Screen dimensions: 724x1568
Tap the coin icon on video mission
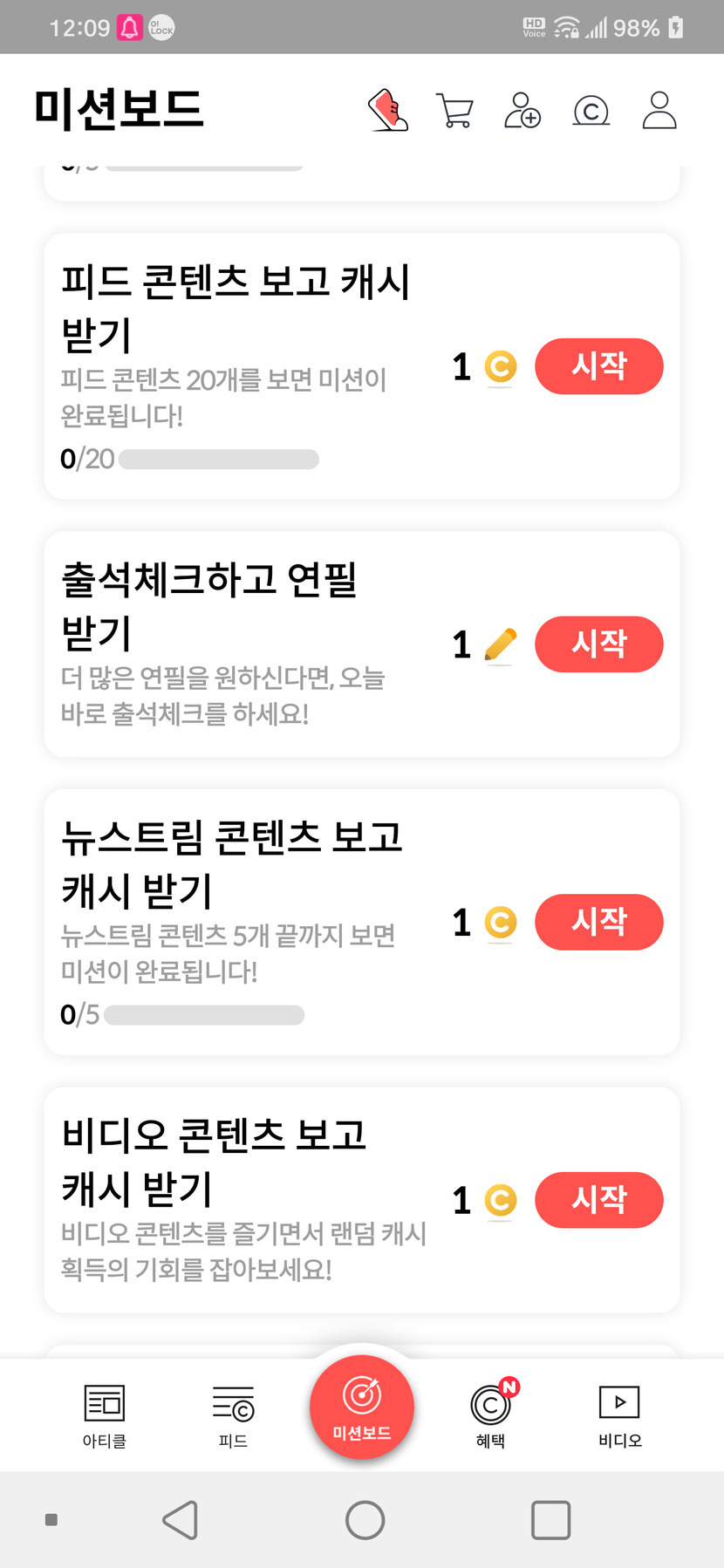(500, 1201)
